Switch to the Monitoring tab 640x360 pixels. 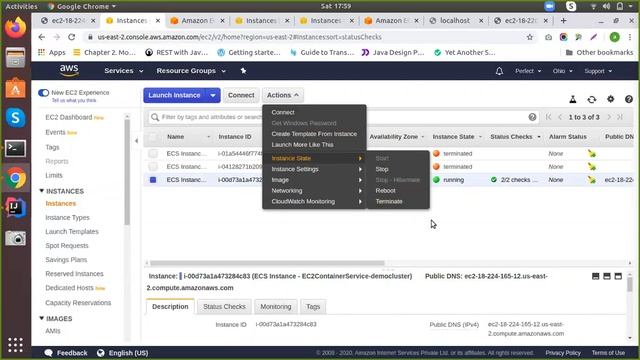pyautogui.click(x=276, y=307)
